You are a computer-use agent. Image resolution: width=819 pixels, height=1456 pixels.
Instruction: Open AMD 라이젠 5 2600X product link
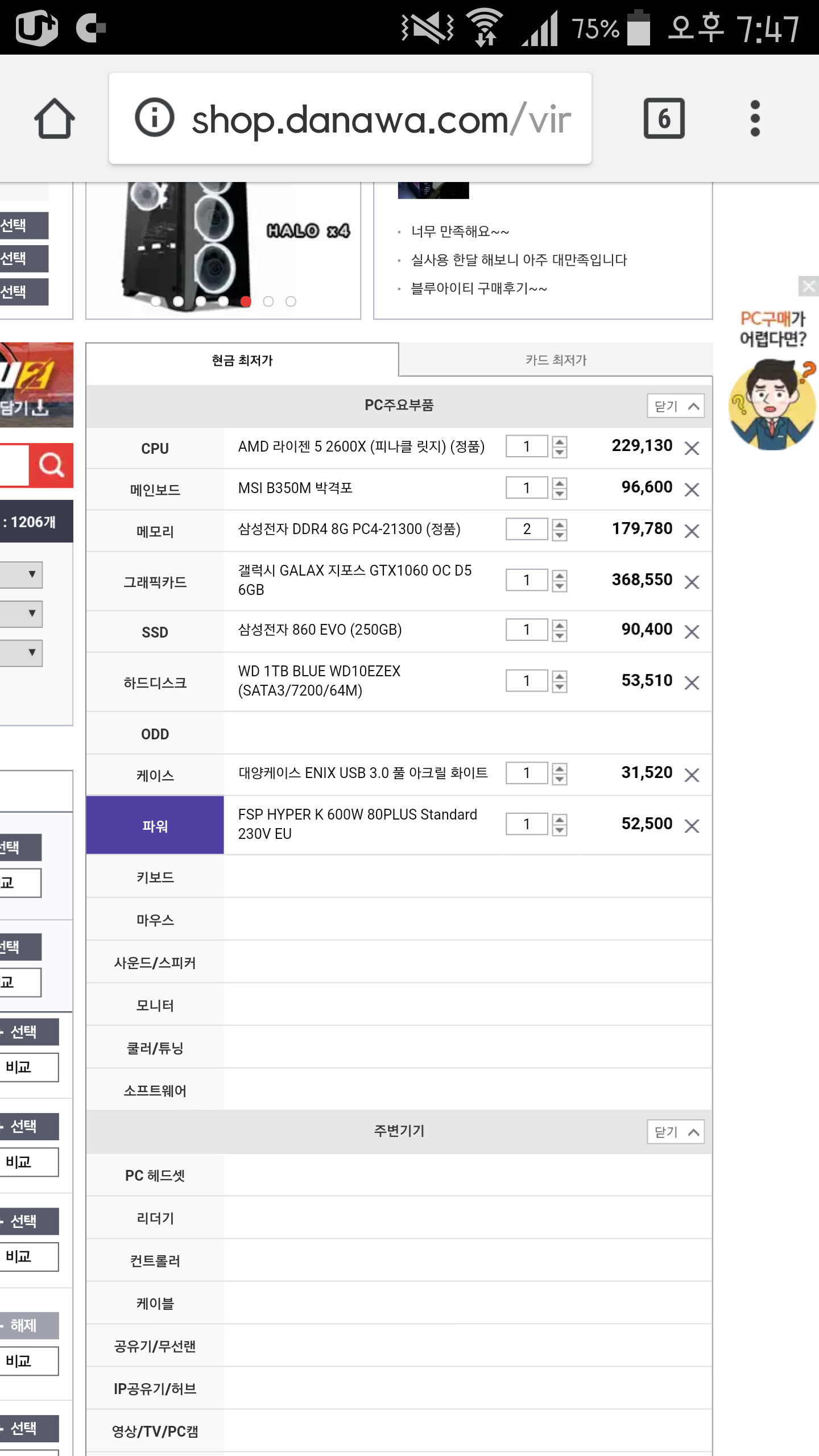tap(361, 446)
